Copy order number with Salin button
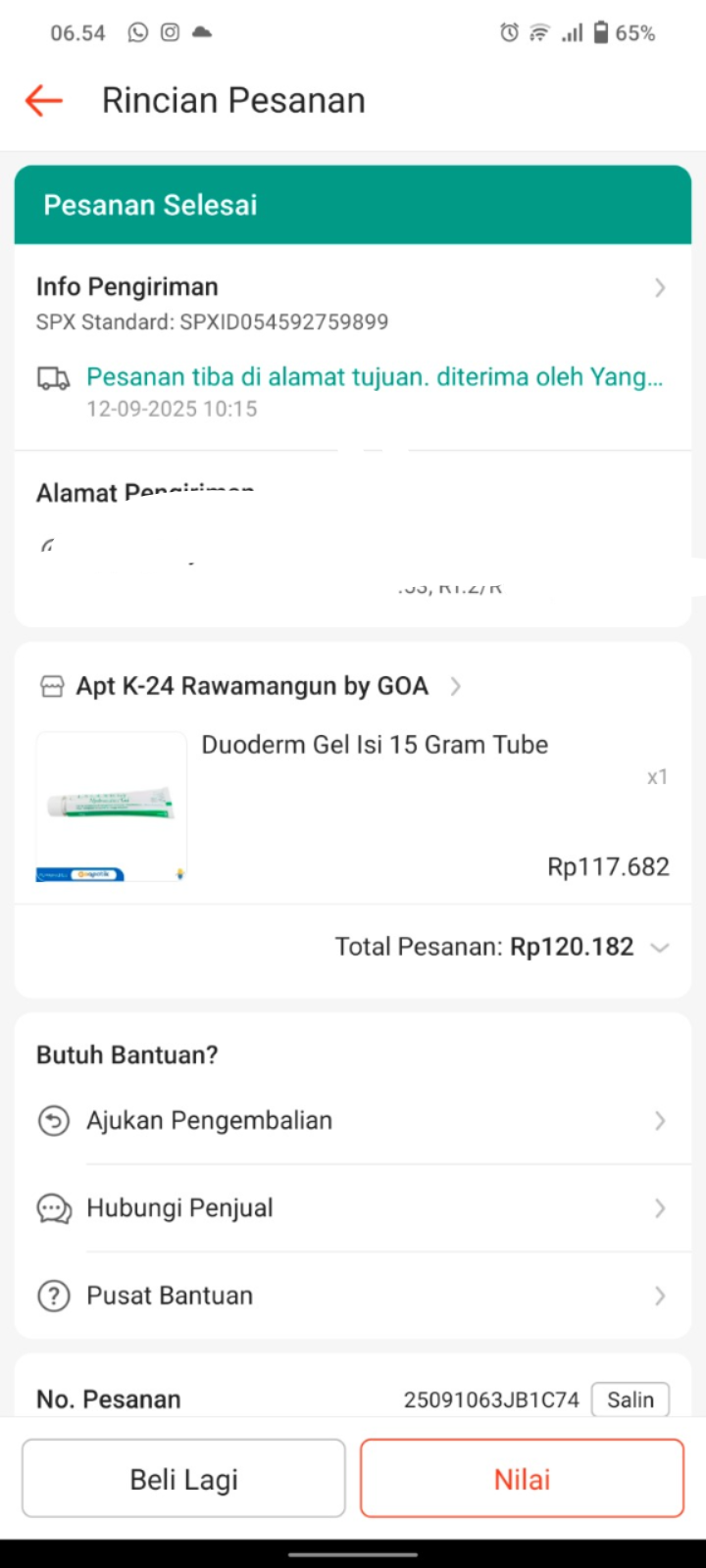This screenshot has width=706, height=1568. click(630, 1399)
